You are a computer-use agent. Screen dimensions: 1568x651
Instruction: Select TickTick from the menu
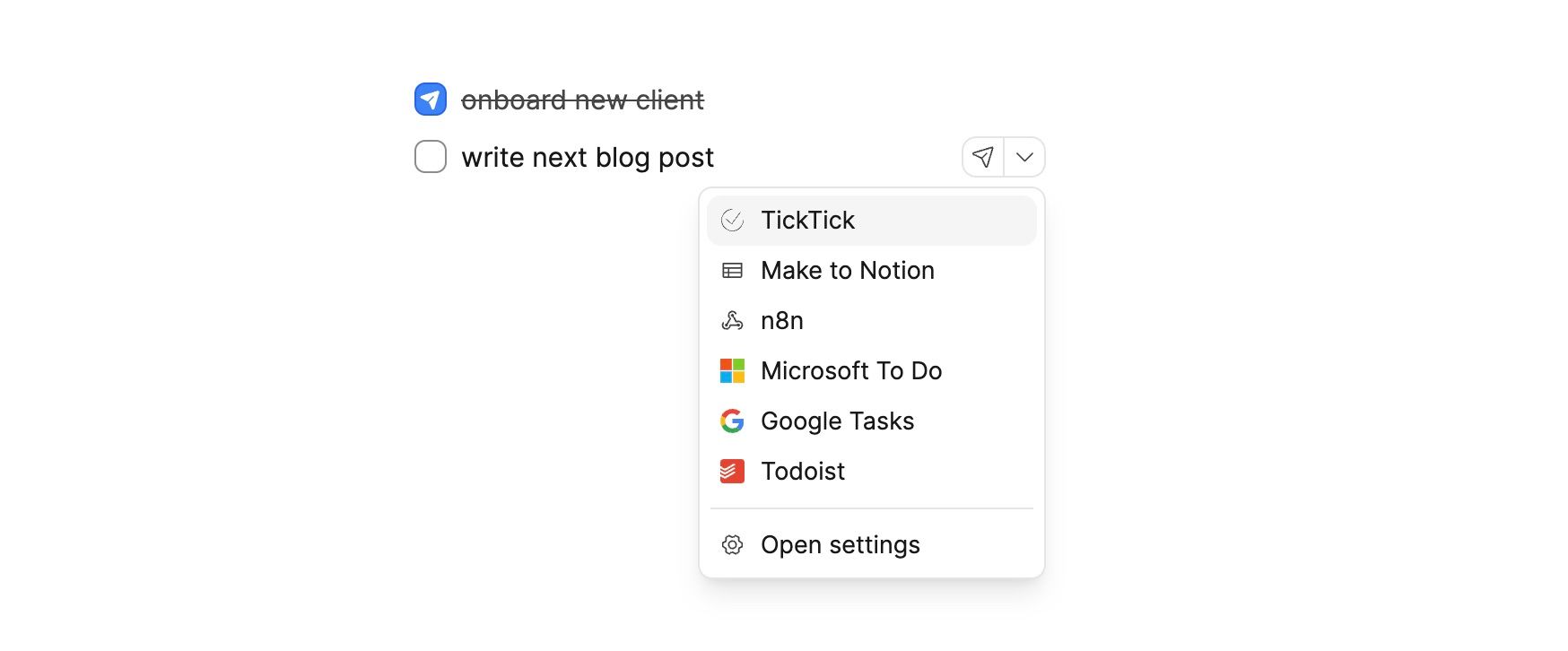pos(807,220)
